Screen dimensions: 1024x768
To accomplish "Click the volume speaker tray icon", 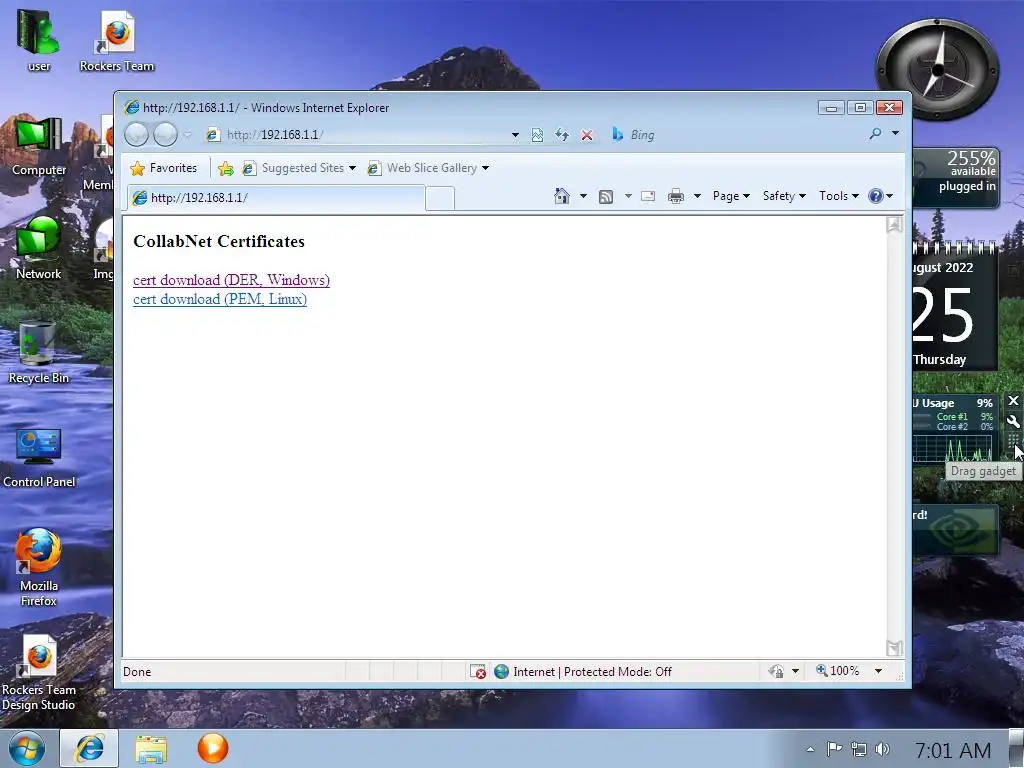I will [x=882, y=749].
